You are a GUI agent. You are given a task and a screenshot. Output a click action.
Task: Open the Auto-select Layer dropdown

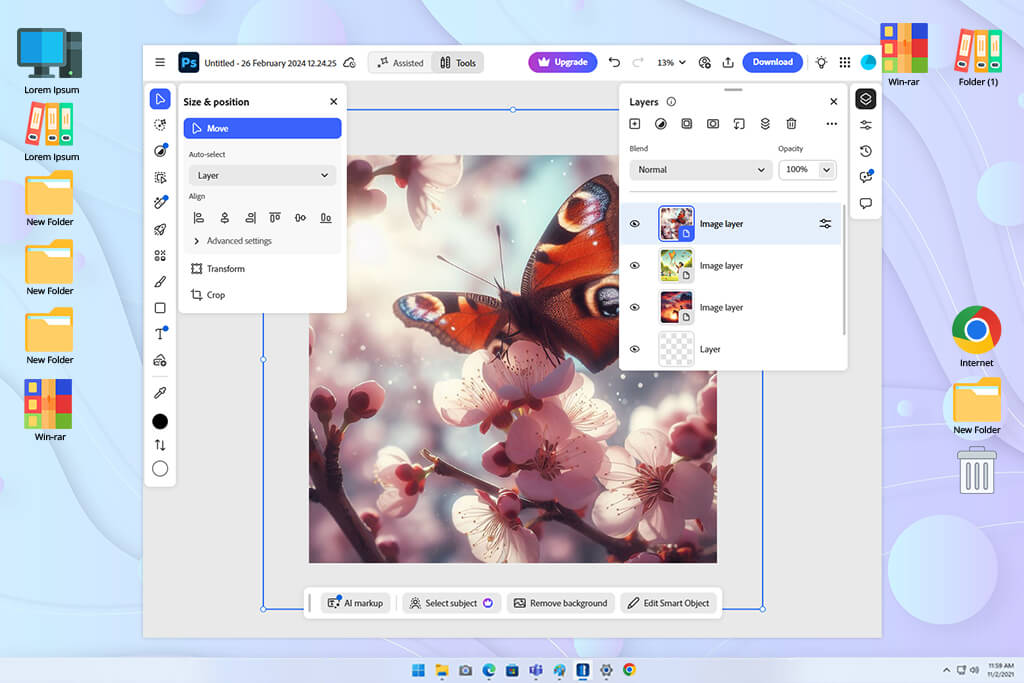pyautogui.click(x=263, y=176)
